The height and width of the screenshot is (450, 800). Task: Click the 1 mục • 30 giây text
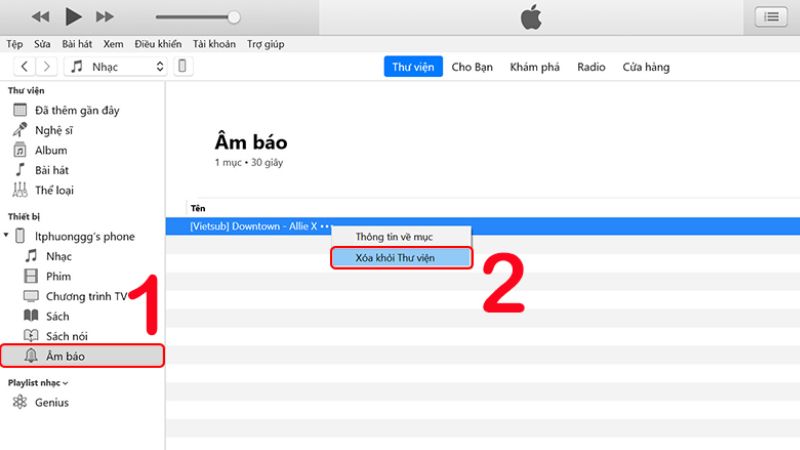pyautogui.click(x=248, y=162)
